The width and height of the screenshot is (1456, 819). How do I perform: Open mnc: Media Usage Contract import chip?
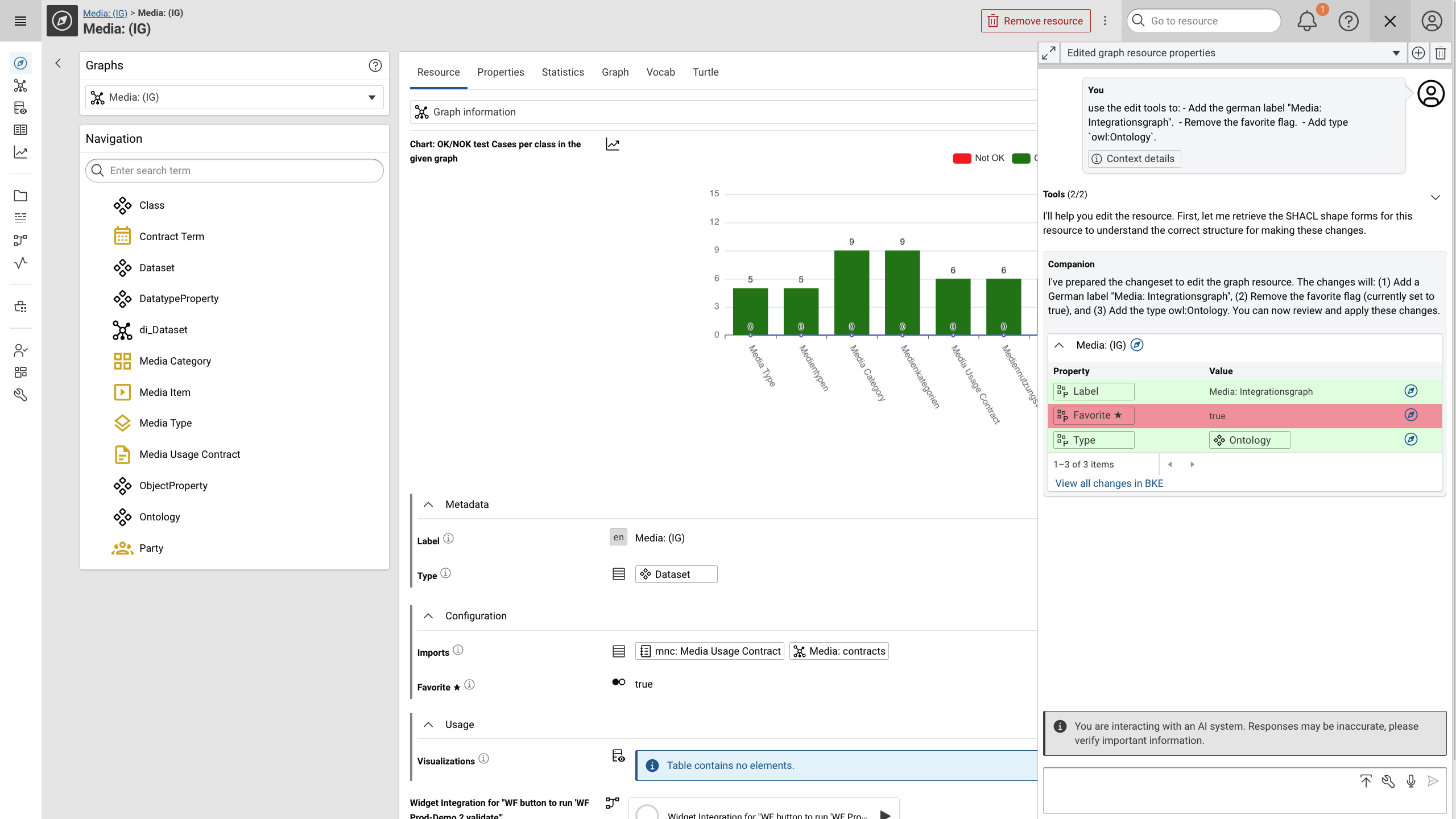(710, 651)
